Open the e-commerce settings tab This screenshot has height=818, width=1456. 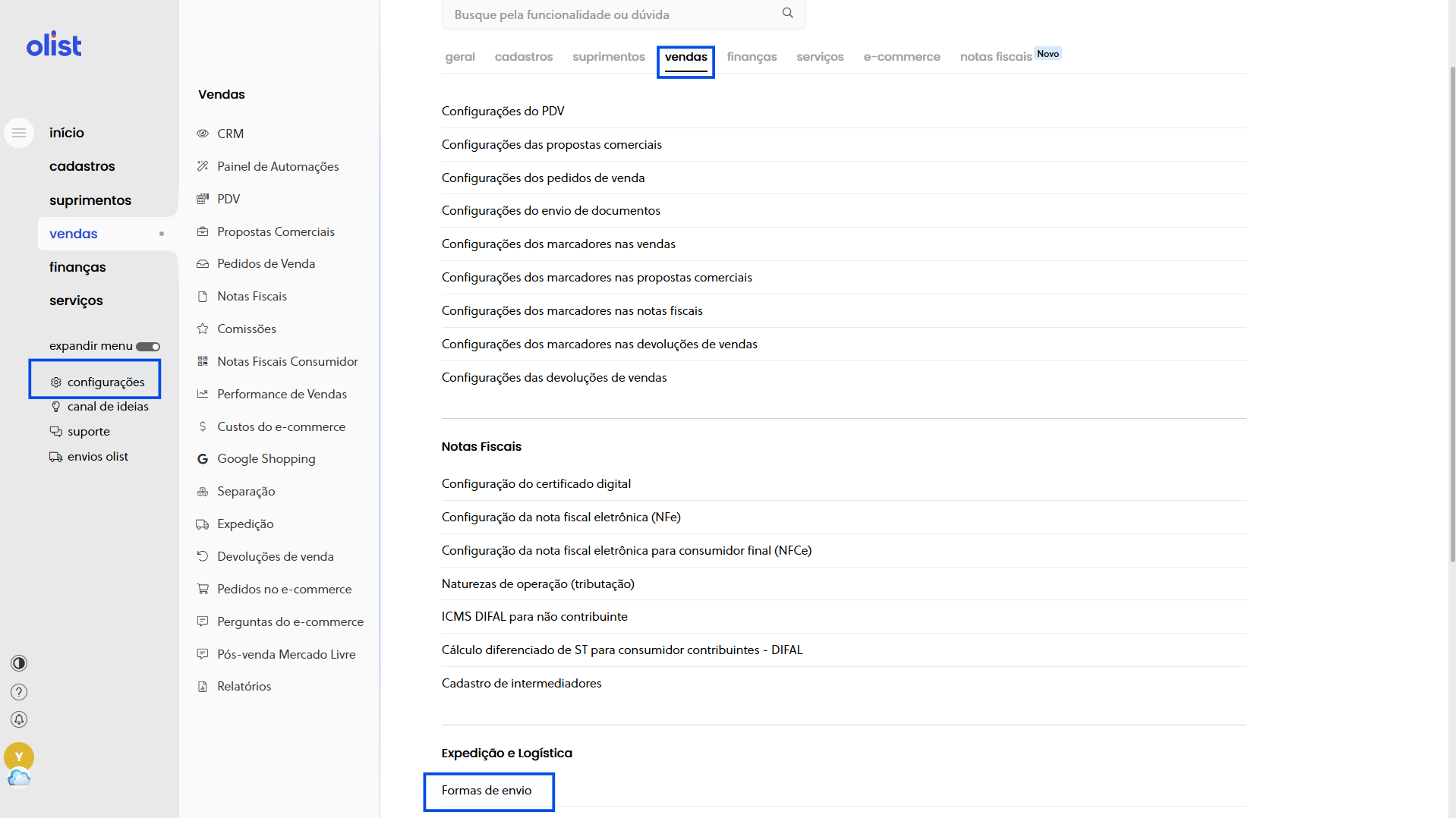pos(901,57)
